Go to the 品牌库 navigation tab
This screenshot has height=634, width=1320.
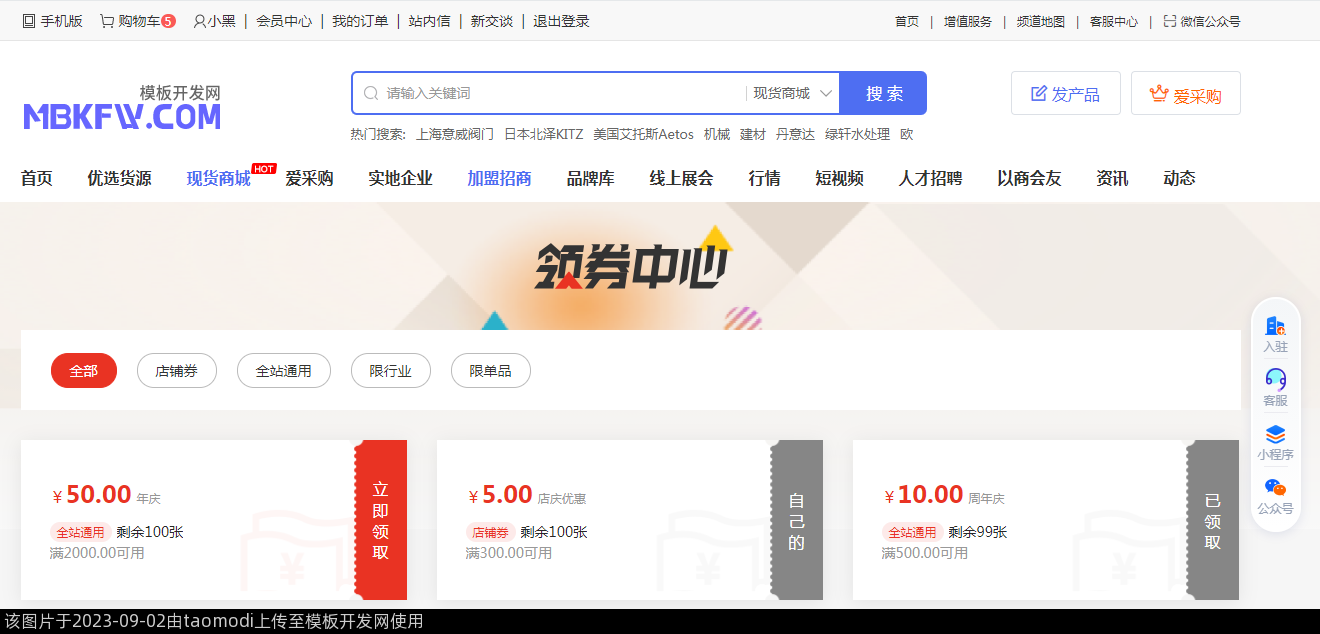pos(590,179)
